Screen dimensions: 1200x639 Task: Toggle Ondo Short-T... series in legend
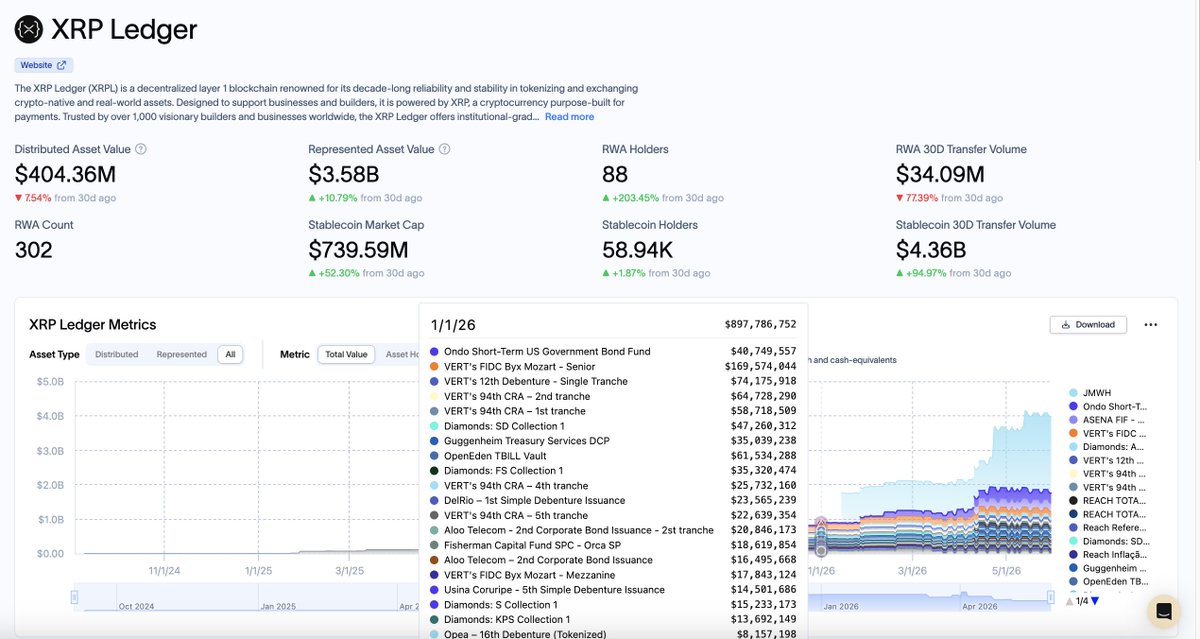pos(1107,407)
